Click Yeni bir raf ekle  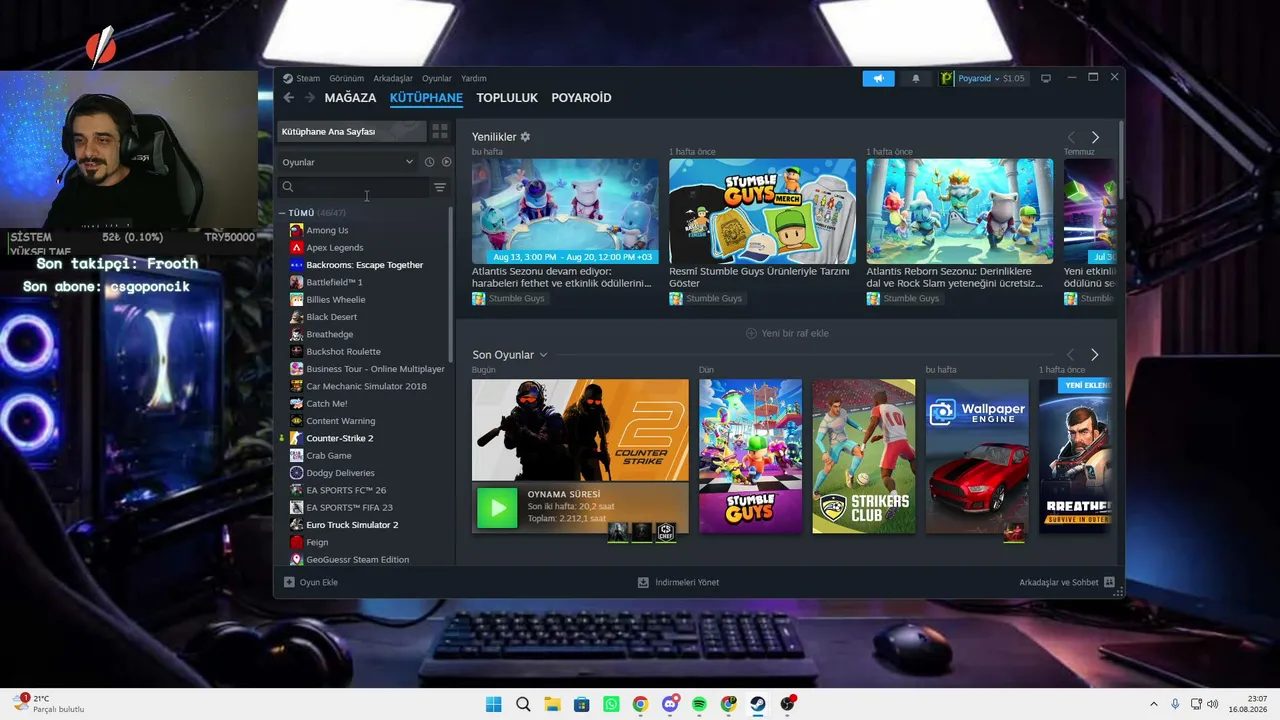click(788, 333)
